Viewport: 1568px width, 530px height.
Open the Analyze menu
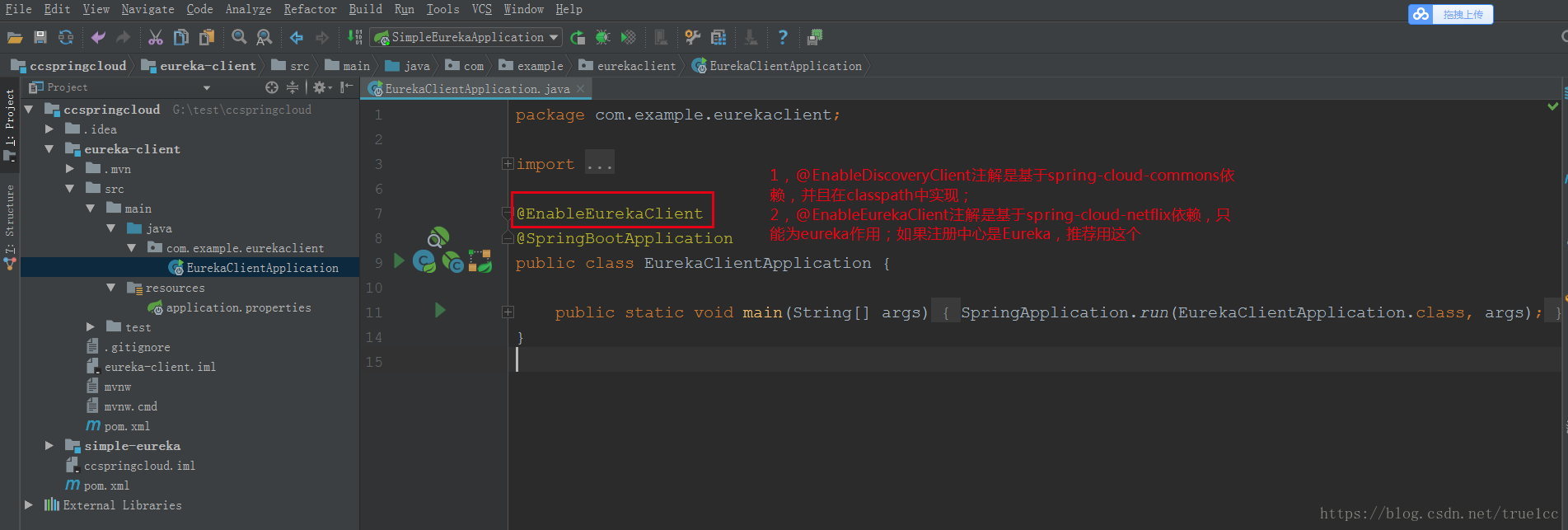point(248,9)
